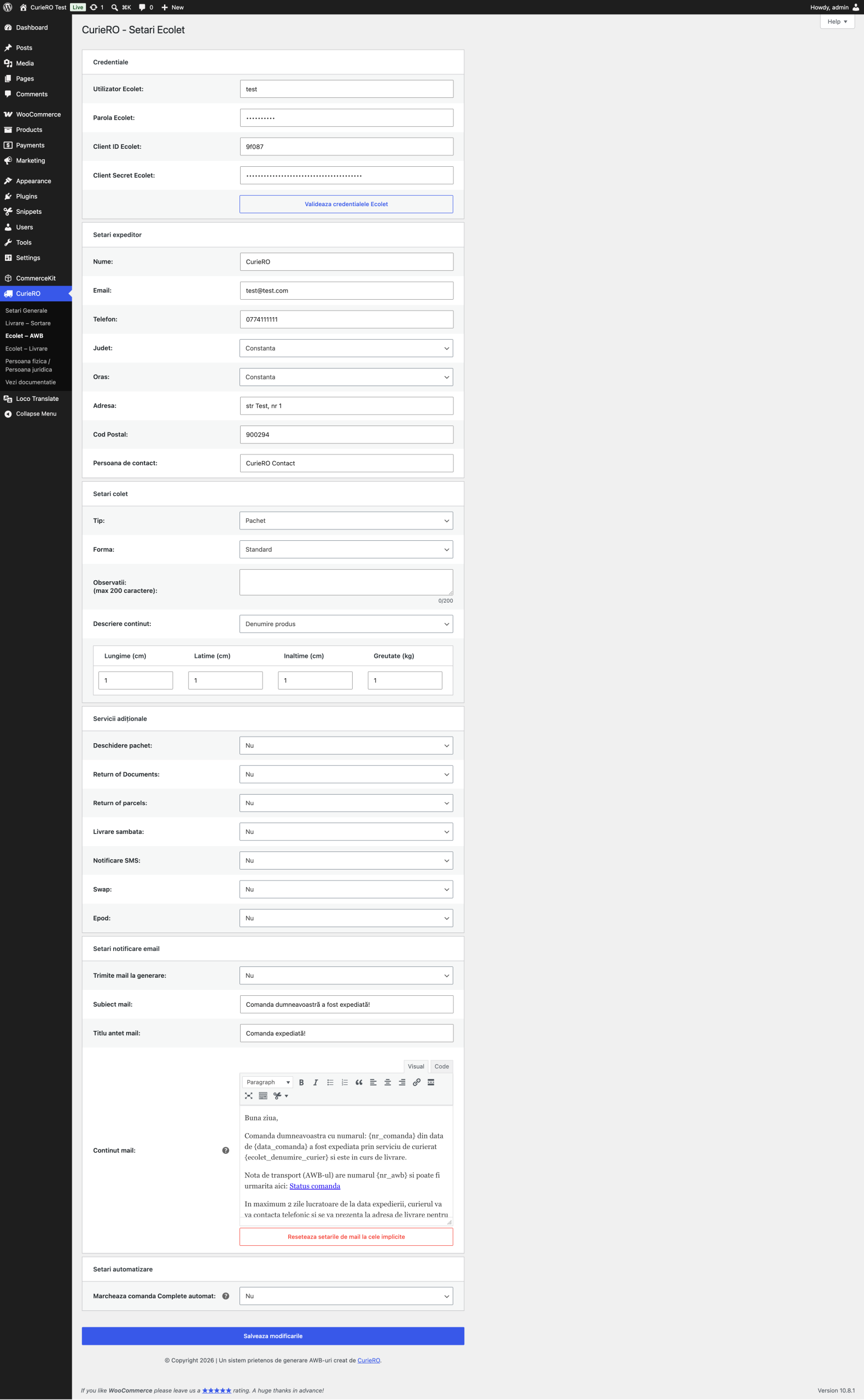The image size is (864, 1400).
Task: Open the Livrare sambata dropdown
Action: [346, 832]
